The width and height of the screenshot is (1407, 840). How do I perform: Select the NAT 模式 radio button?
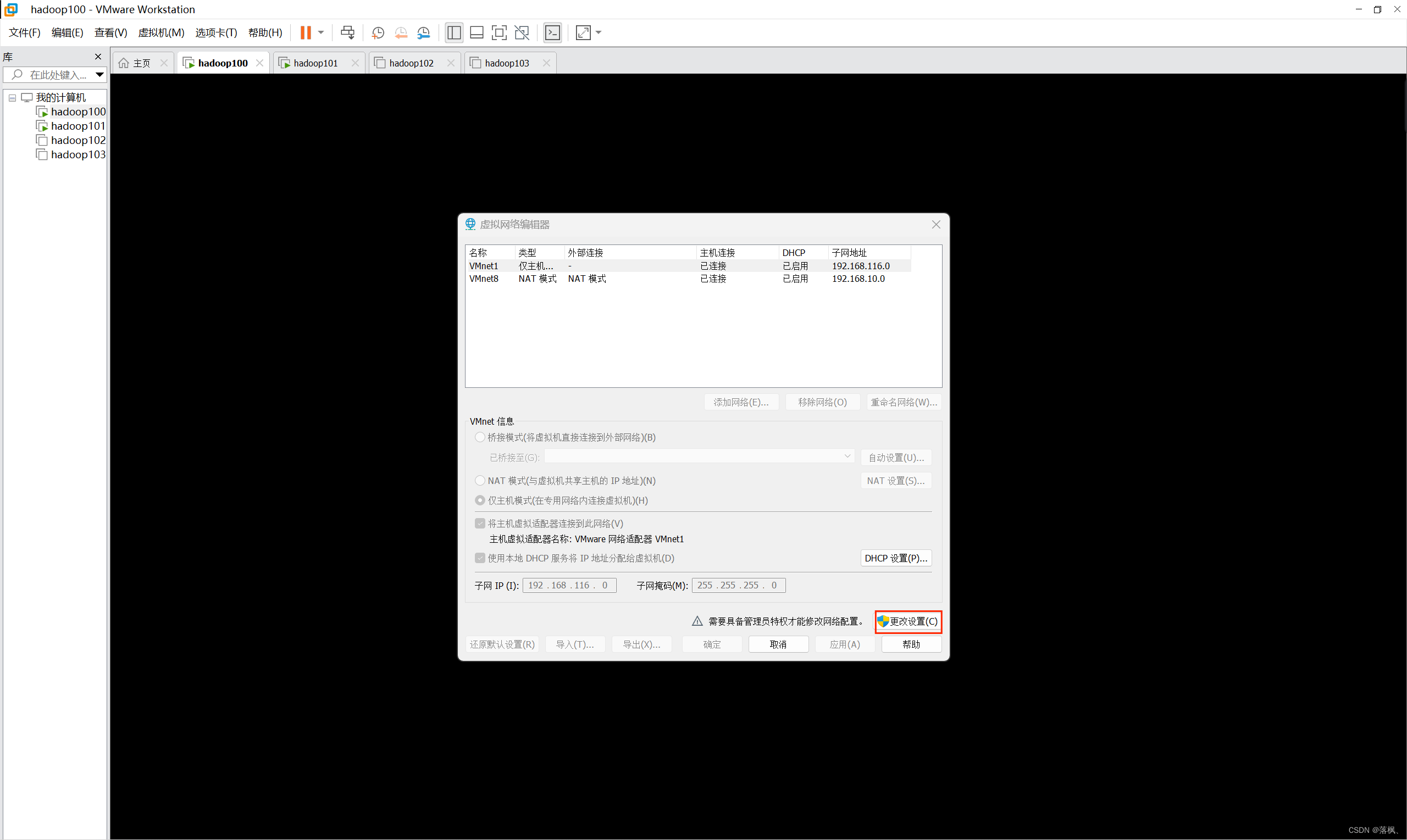point(480,481)
